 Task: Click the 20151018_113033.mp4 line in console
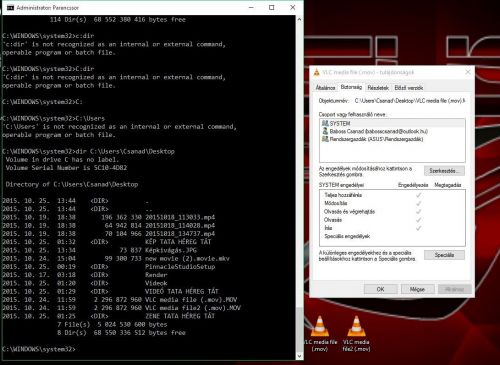(109, 217)
